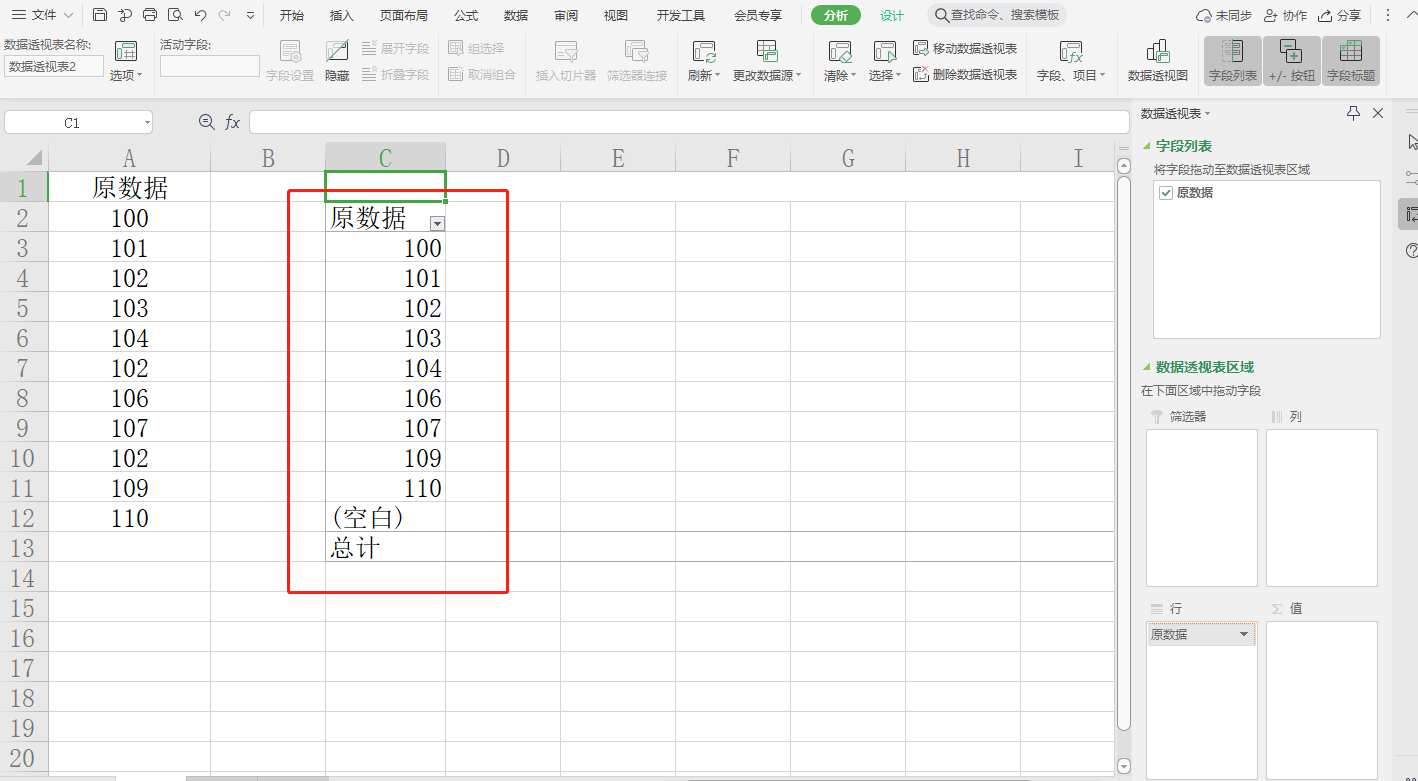
Task: Open the 原数据 filter dropdown in cell C2
Action: (x=436, y=223)
